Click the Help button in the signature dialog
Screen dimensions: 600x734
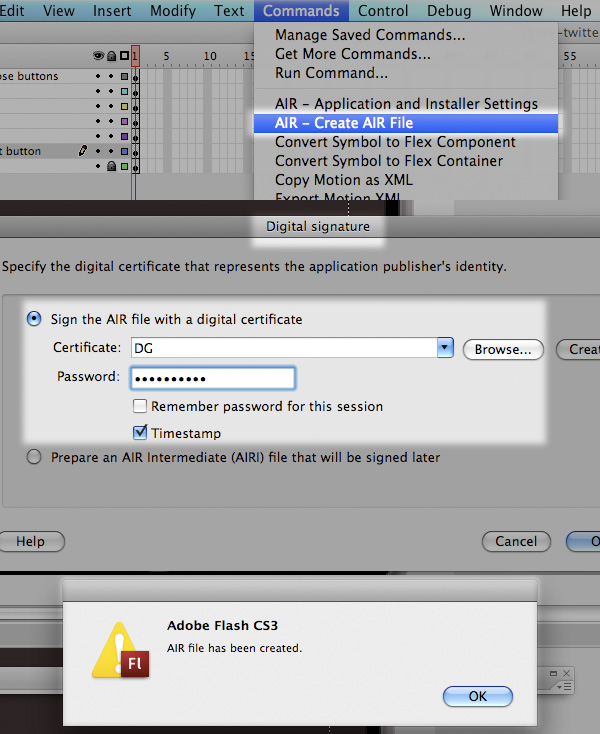coord(31,541)
